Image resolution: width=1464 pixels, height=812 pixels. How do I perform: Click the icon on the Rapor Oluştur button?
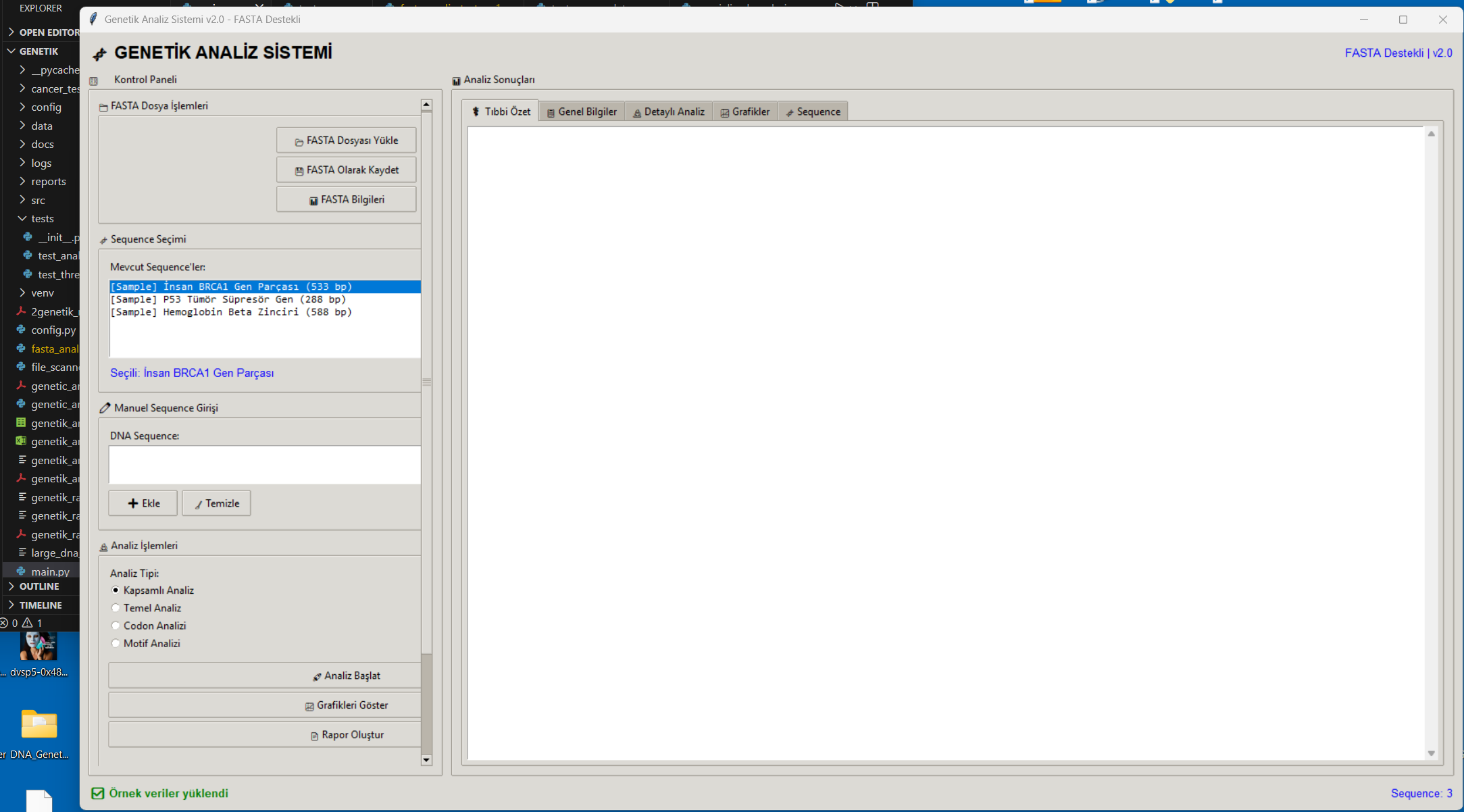[x=314, y=736]
